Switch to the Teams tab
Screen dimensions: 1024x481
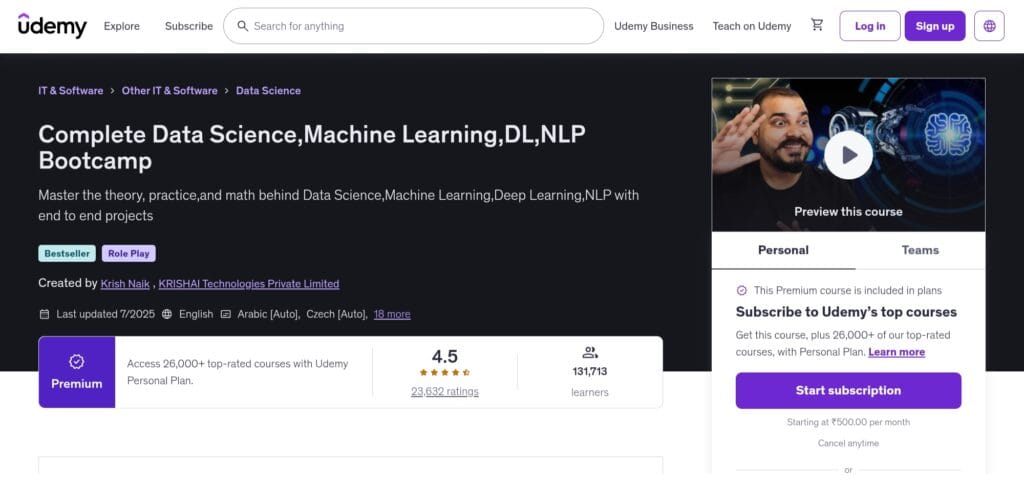click(920, 250)
